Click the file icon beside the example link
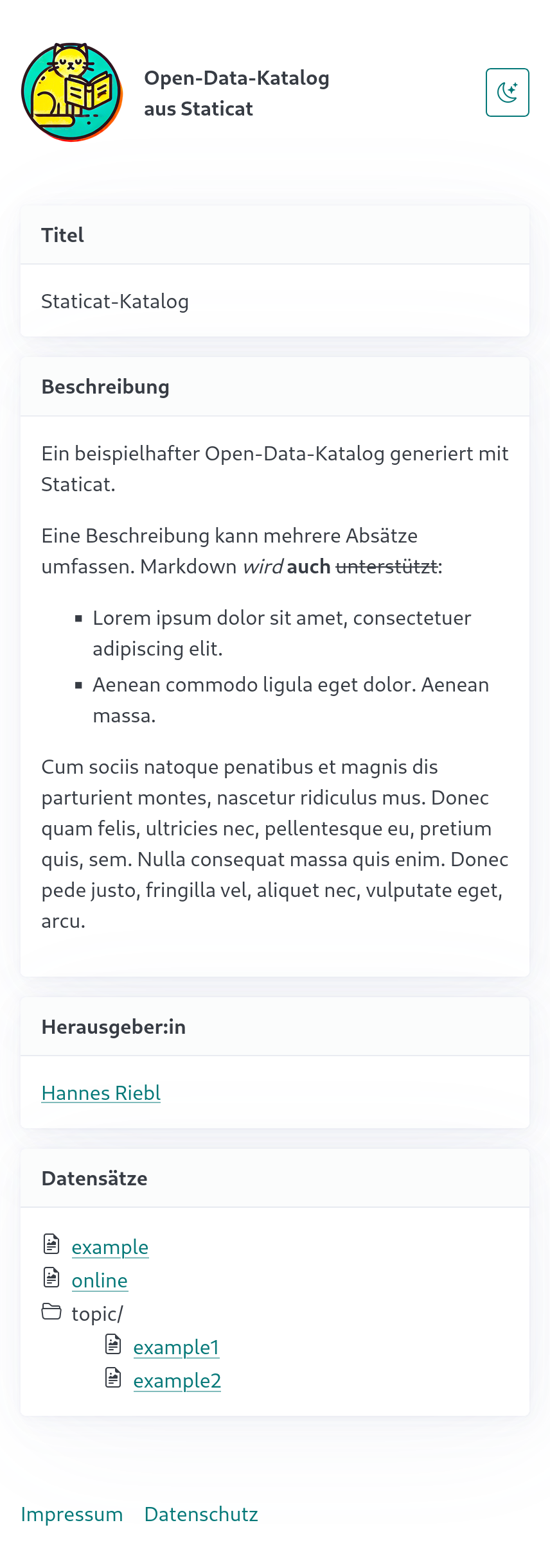This screenshot has height=1568, width=550. click(x=51, y=1244)
